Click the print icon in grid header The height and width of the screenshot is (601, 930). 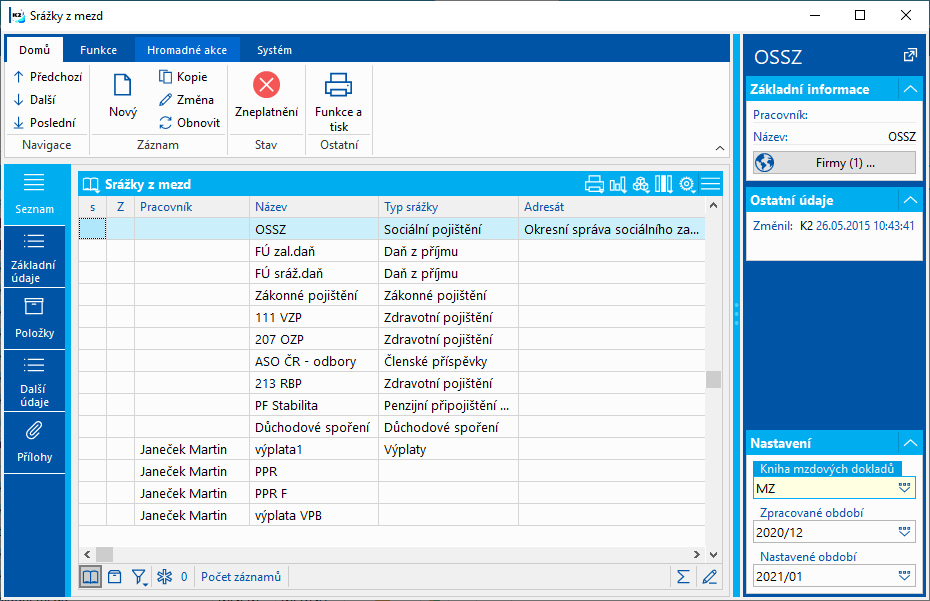[x=594, y=185]
